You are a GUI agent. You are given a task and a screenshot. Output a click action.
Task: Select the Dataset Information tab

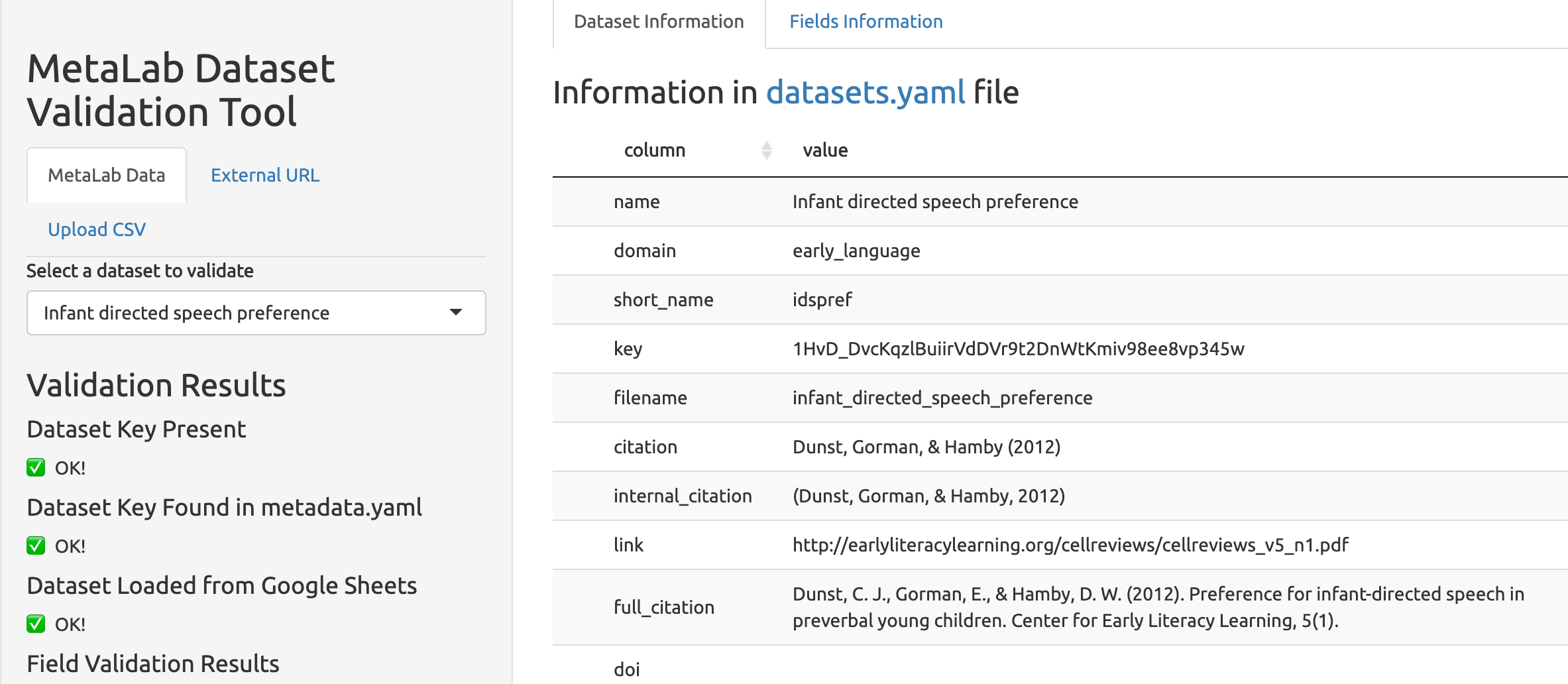(x=659, y=22)
